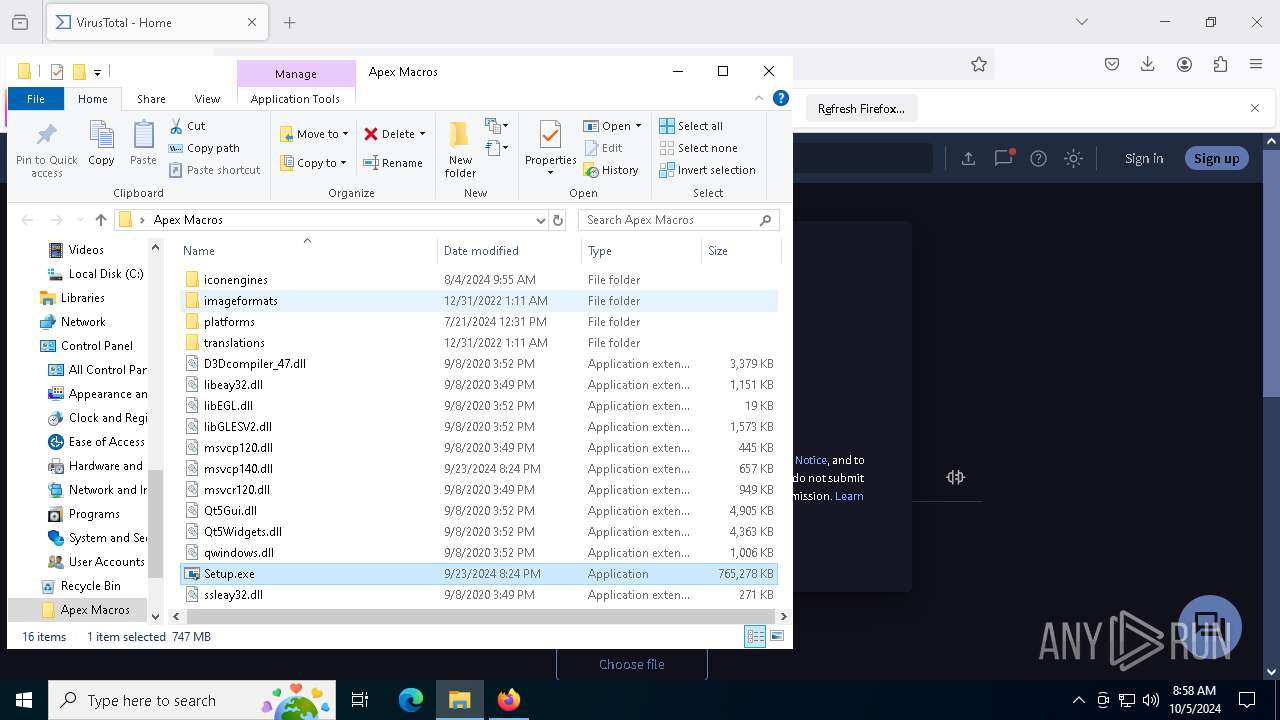Click Paste shortcut in ribbon
The width and height of the screenshot is (1280, 720).
click(x=214, y=170)
